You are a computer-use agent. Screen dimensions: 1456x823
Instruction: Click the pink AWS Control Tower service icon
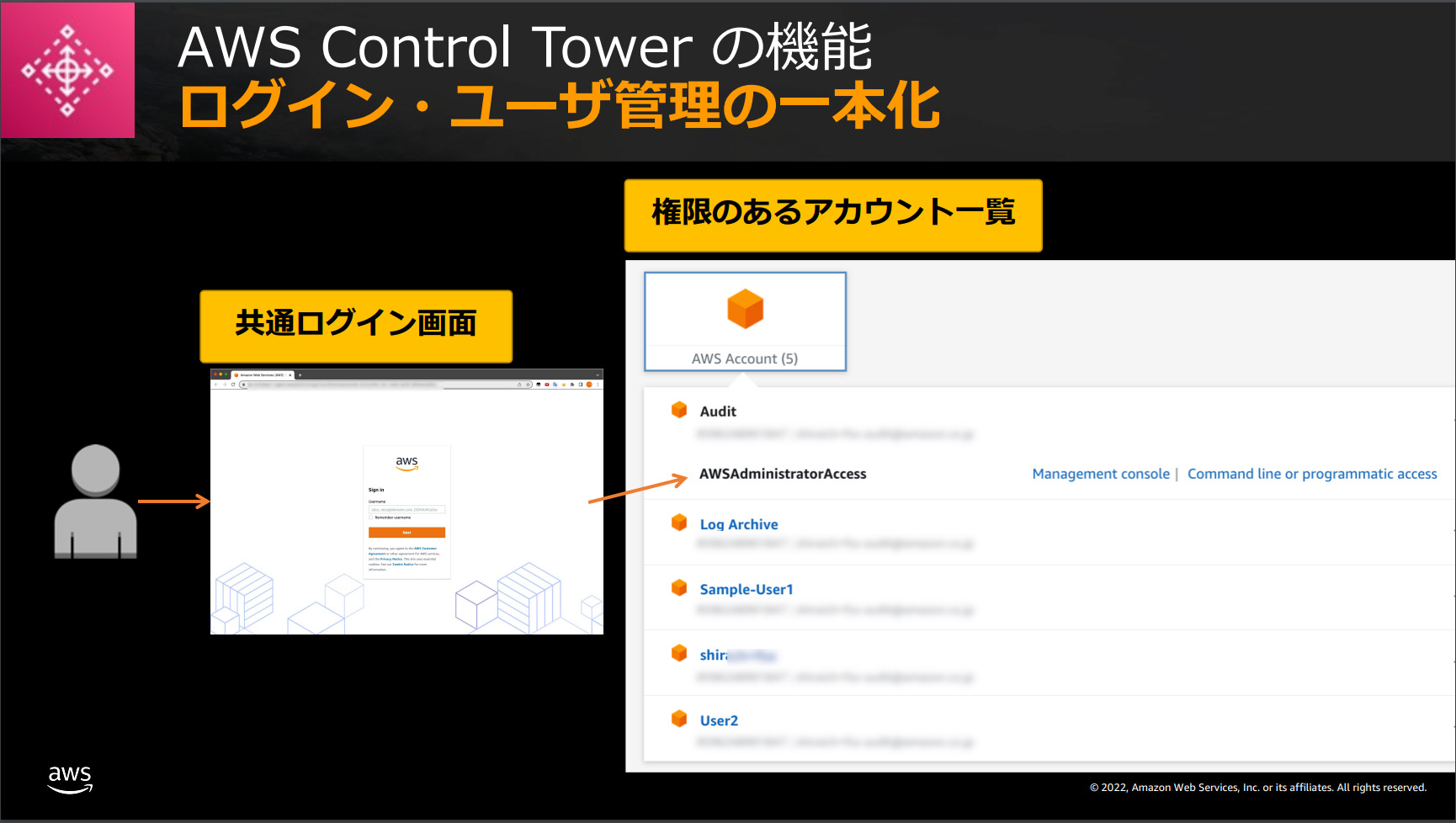pos(67,70)
